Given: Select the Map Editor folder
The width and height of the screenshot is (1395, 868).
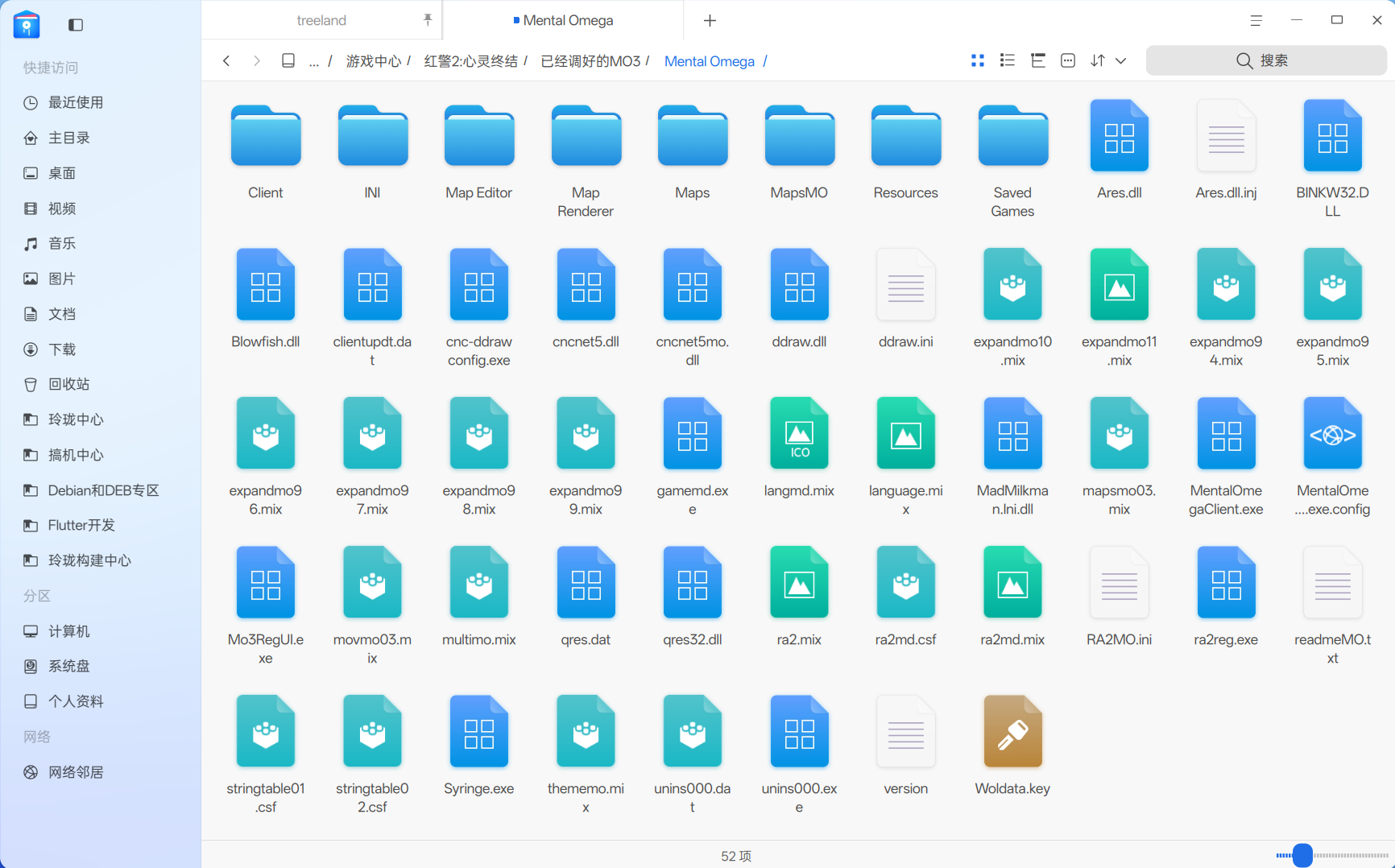Looking at the screenshot, I should coord(479,151).
